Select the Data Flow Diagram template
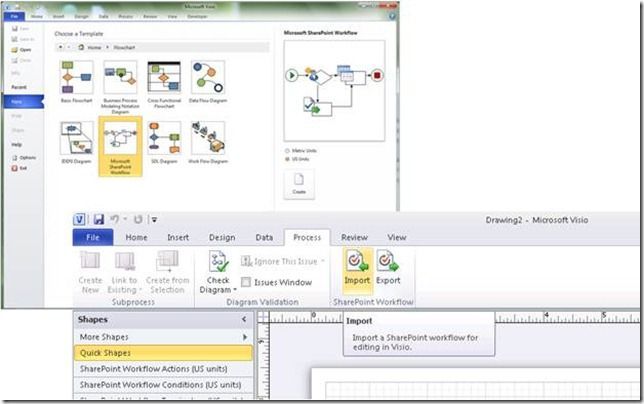This screenshot has width=644, height=404. pyautogui.click(x=208, y=81)
